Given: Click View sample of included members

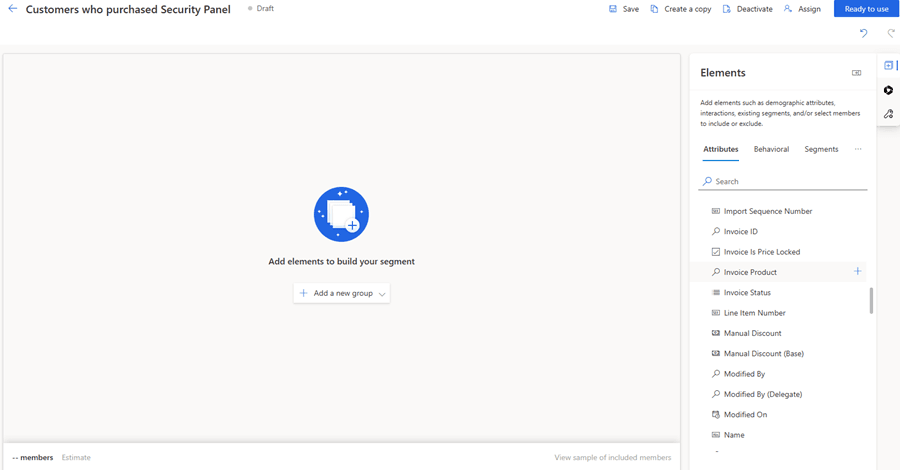Looking at the screenshot, I should [x=612, y=457].
